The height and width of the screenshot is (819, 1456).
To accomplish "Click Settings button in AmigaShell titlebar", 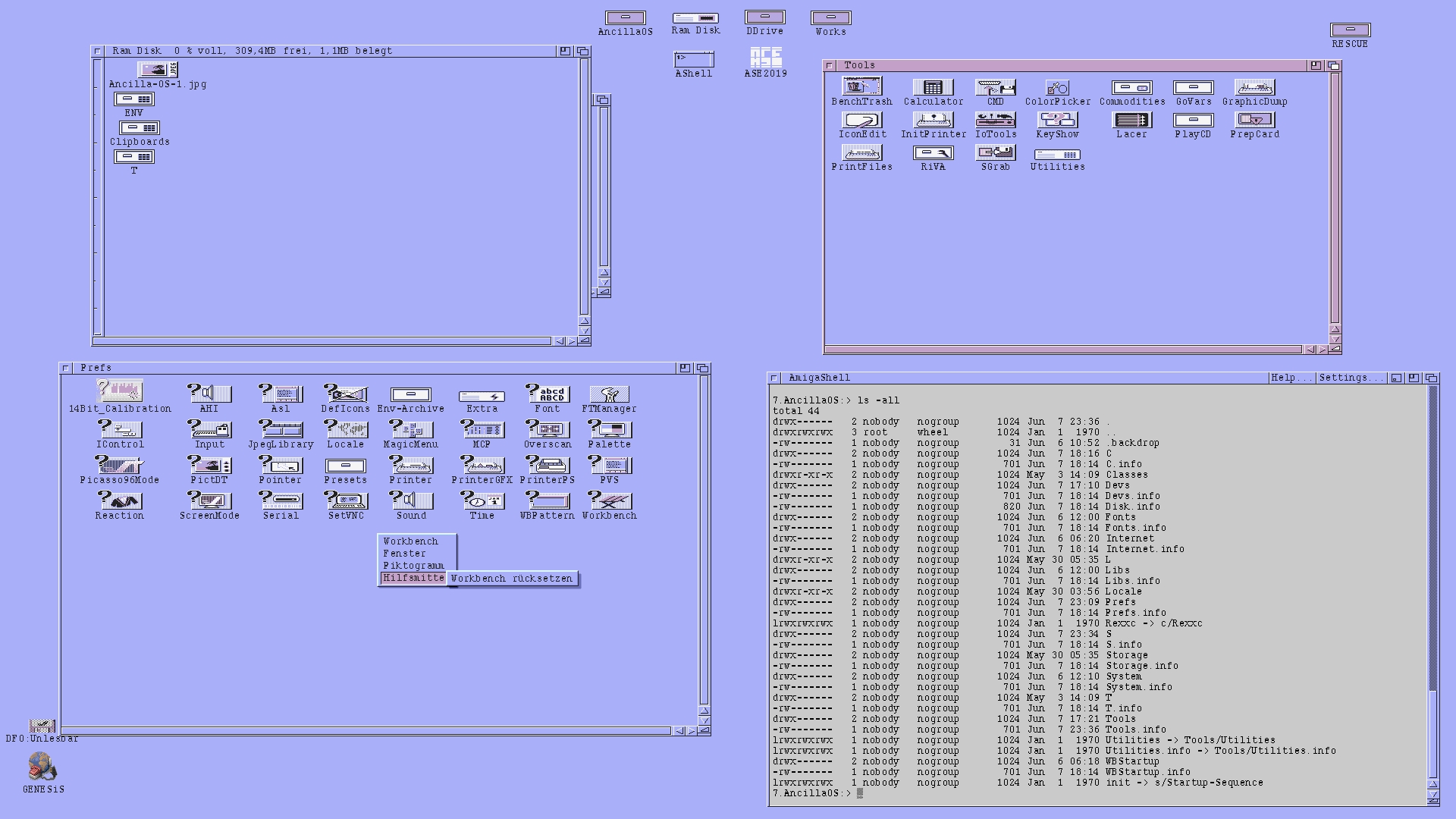I will click(x=1351, y=378).
